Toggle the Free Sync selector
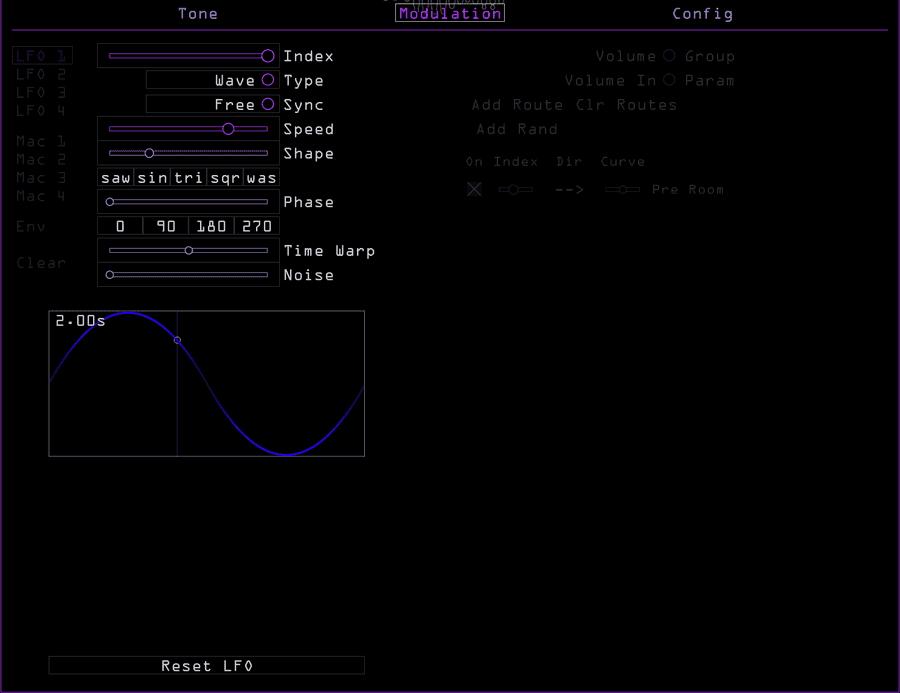Screen dimensions: 900x693 212,104
